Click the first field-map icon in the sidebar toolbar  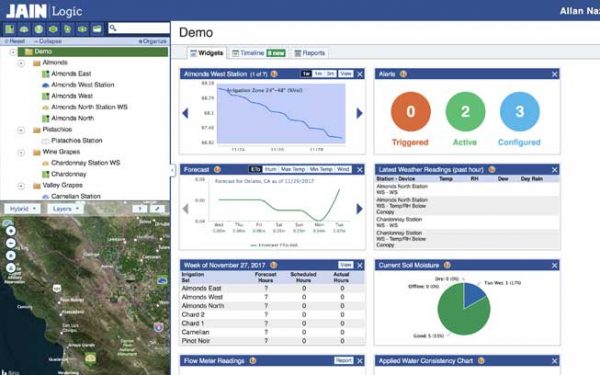coord(10,29)
